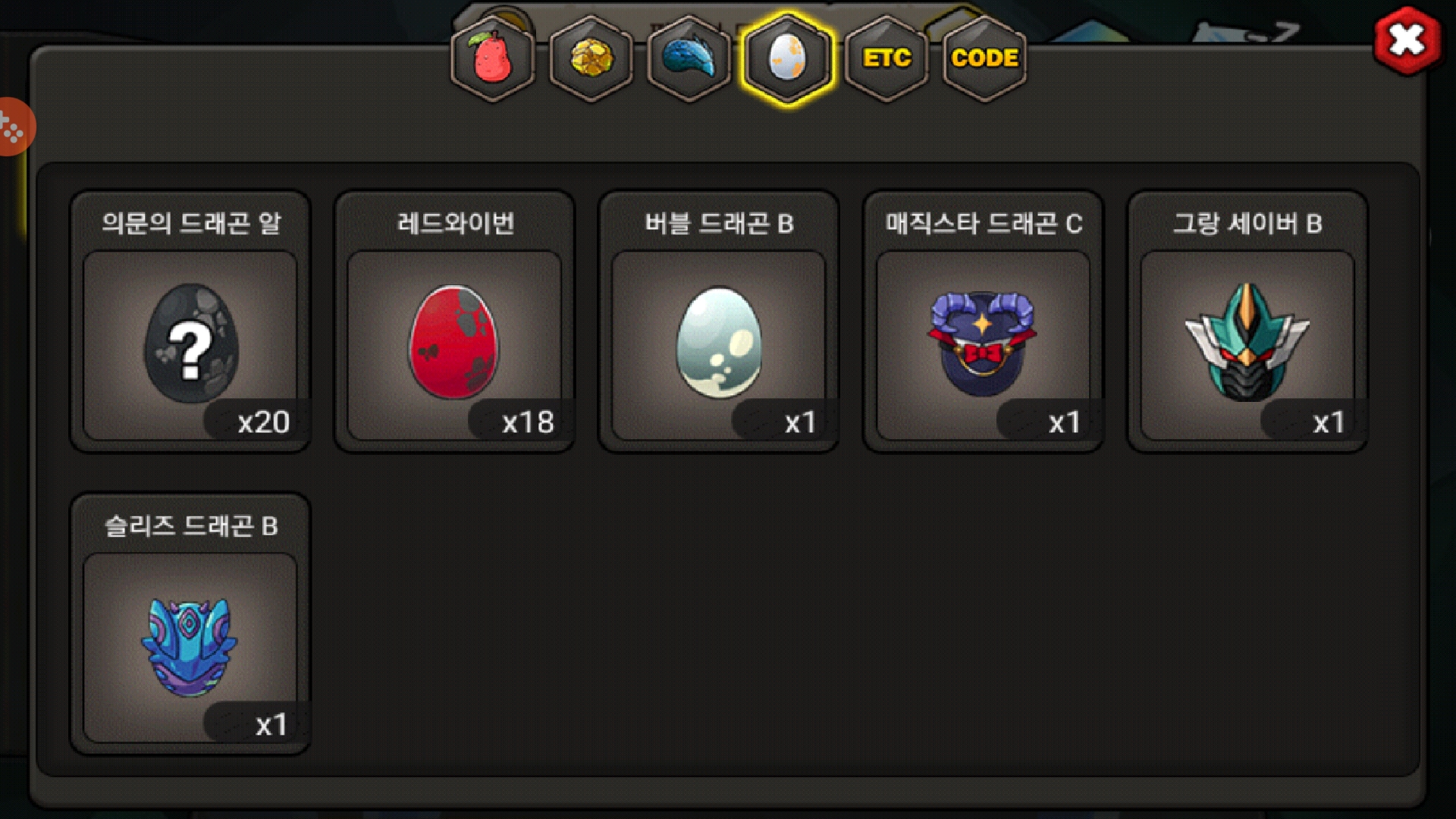The image size is (1456, 819).
Task: Open the blue dragon horn tab
Action: click(x=689, y=58)
